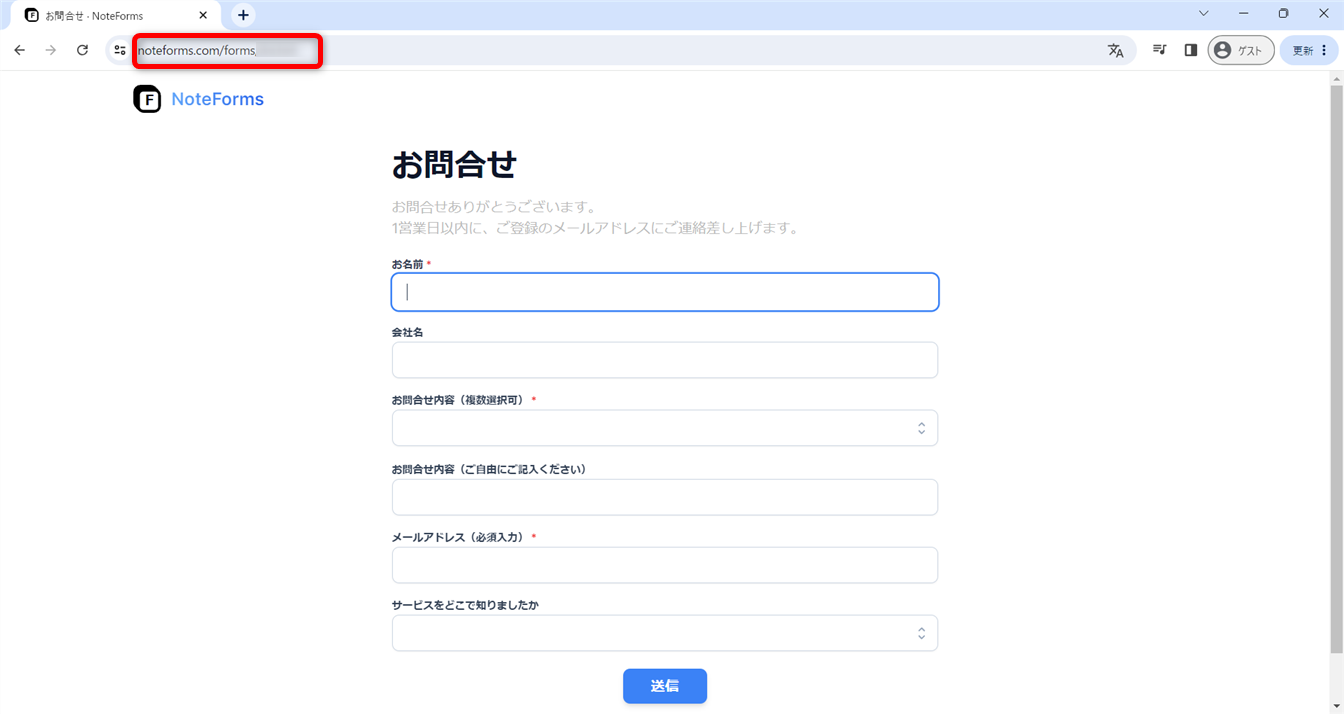Click the 送信 submit button
This screenshot has width=1344, height=714.
point(664,686)
